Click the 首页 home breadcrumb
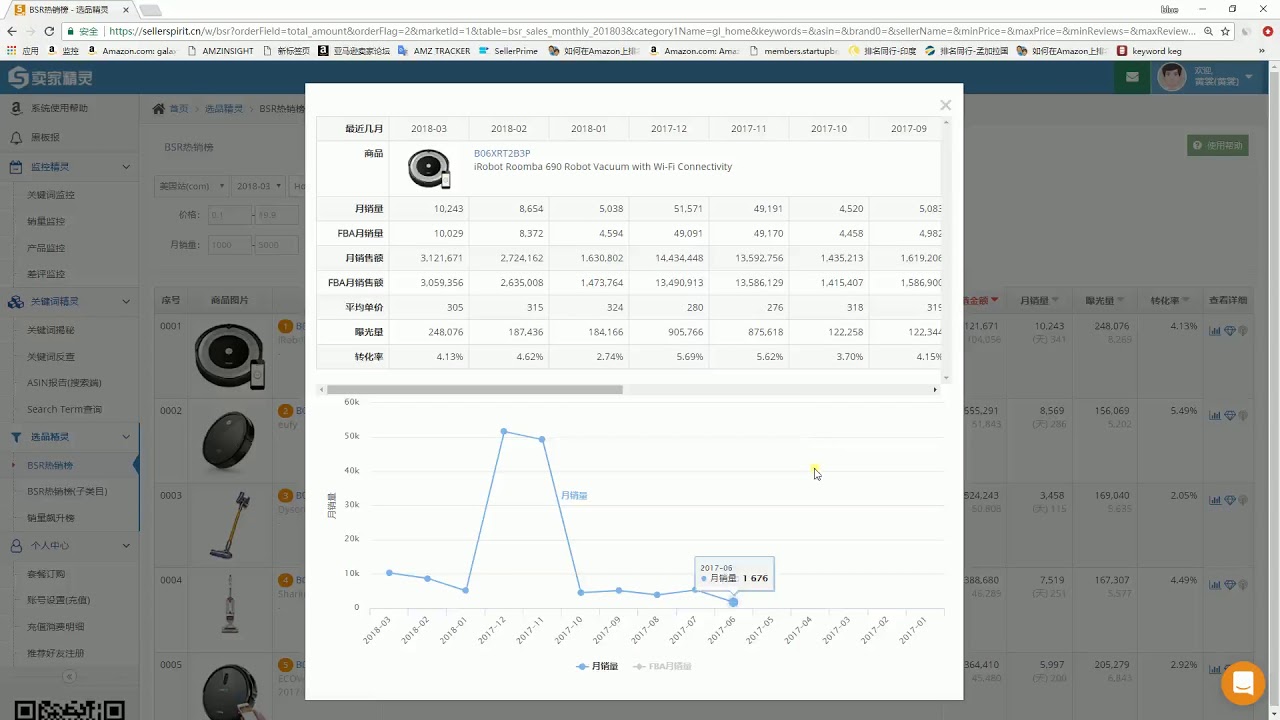The width and height of the screenshot is (1280, 720). pyautogui.click(x=178, y=109)
